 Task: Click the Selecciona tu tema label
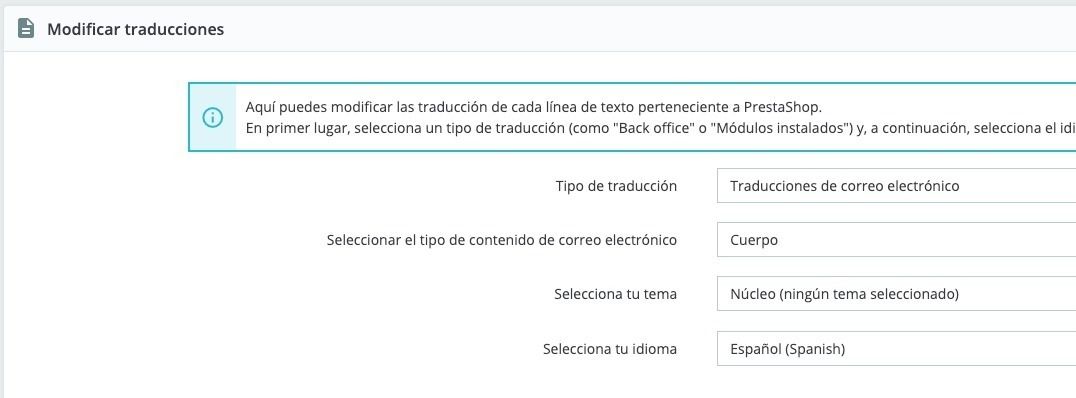(616, 294)
